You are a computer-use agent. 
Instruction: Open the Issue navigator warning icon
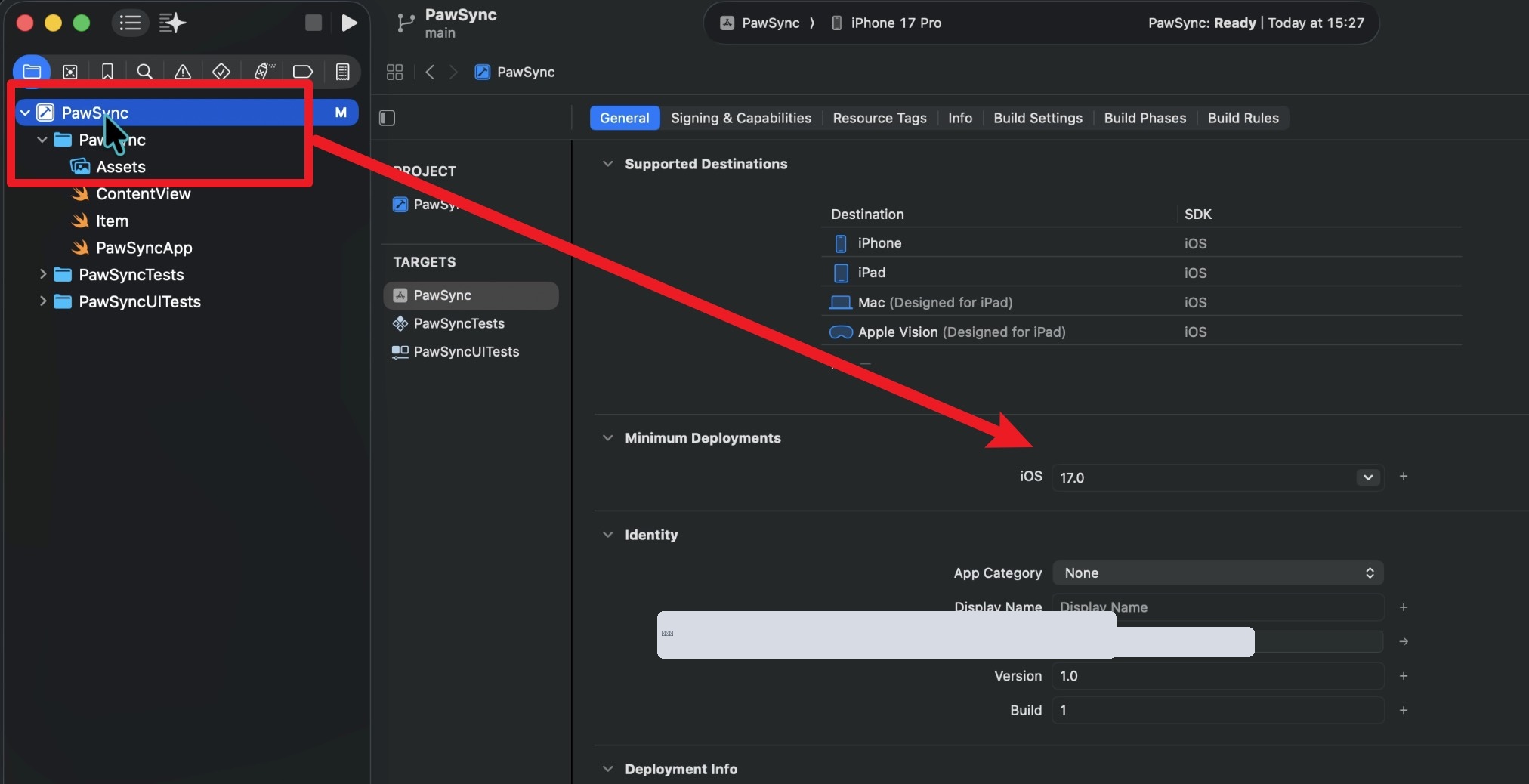click(182, 72)
